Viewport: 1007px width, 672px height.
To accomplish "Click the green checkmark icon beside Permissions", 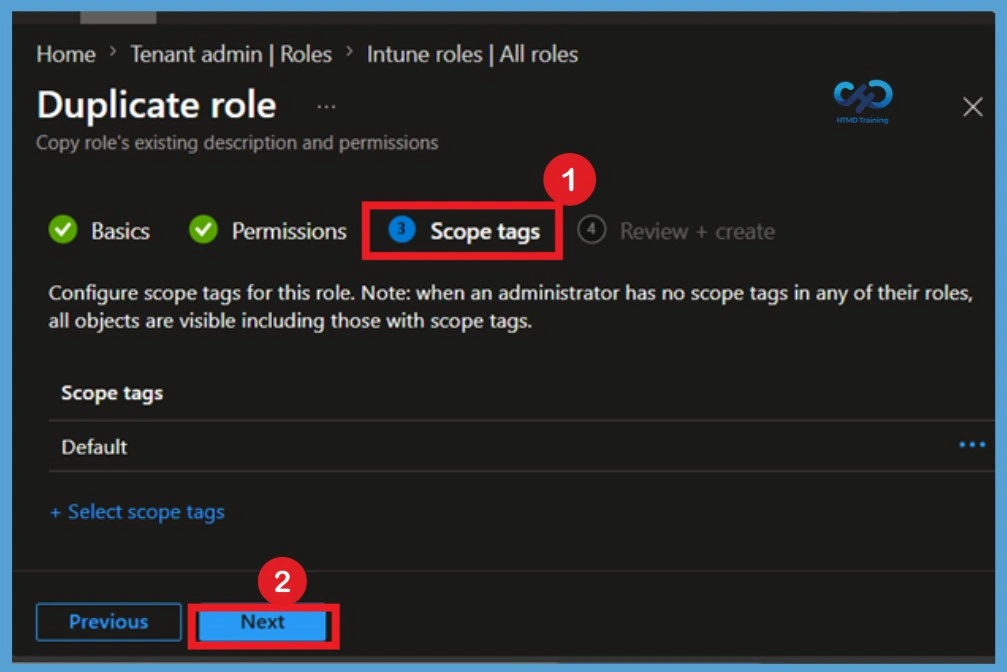I will 204,229.
